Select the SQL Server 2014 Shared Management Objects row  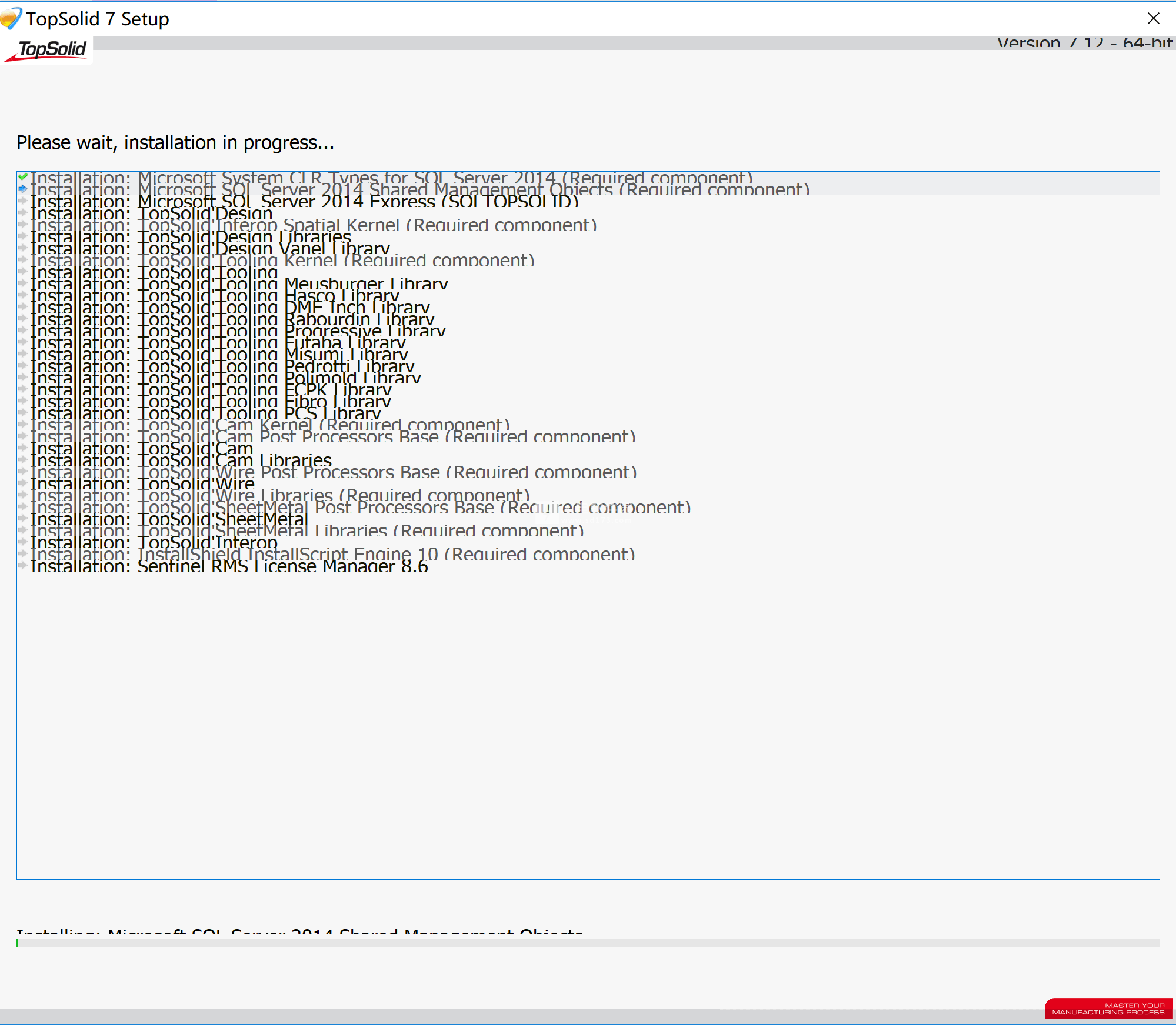(588, 189)
